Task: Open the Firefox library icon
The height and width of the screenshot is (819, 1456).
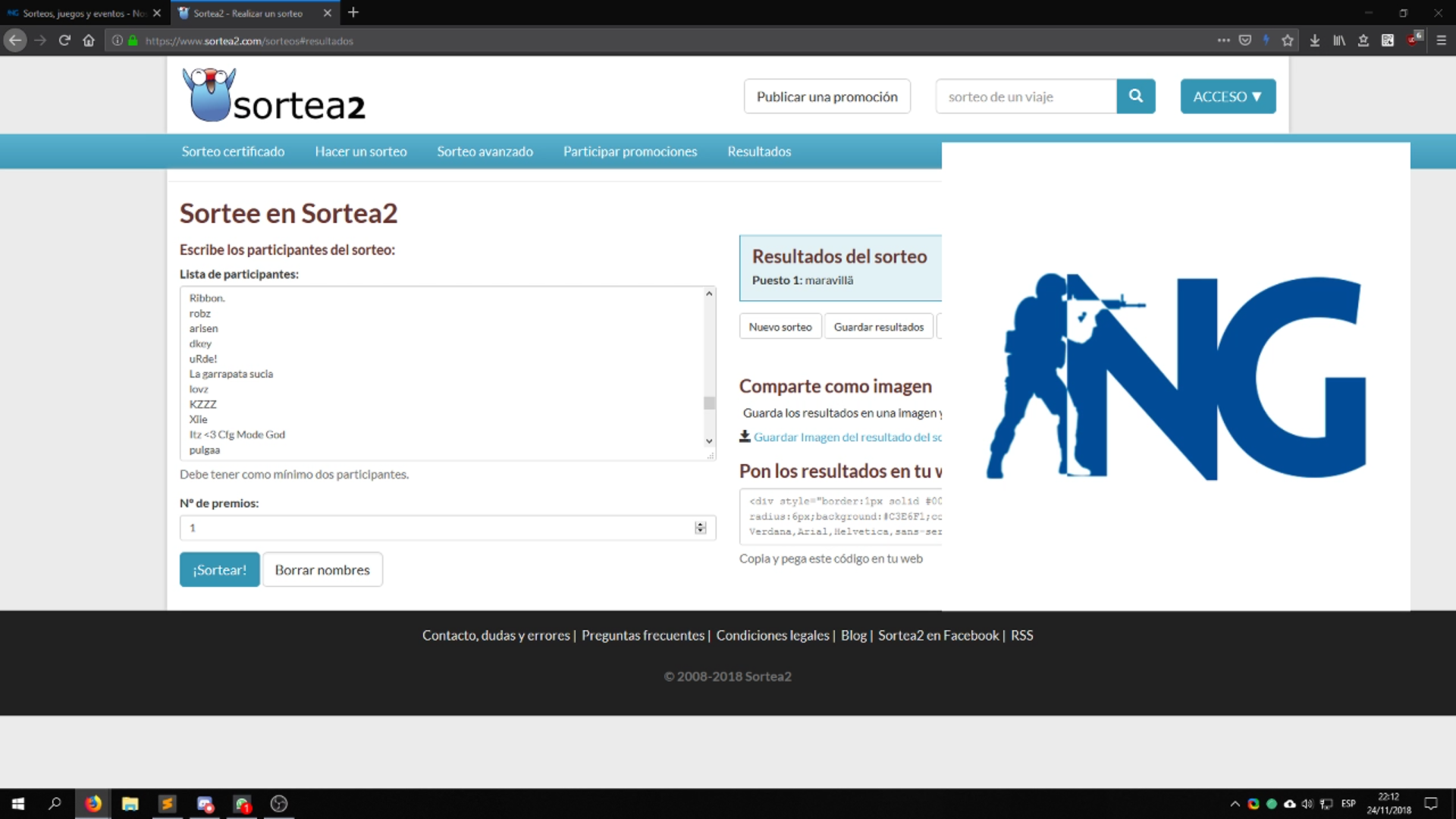Action: point(1338,41)
